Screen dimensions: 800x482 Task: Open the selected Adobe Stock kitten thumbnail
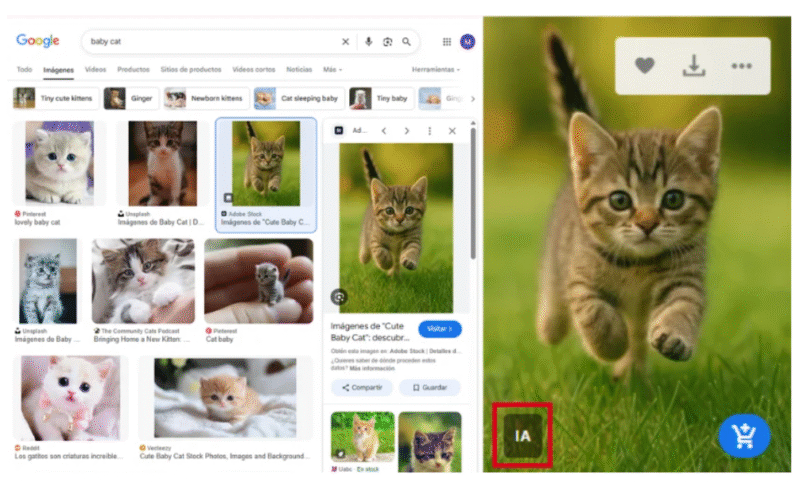tap(266, 163)
